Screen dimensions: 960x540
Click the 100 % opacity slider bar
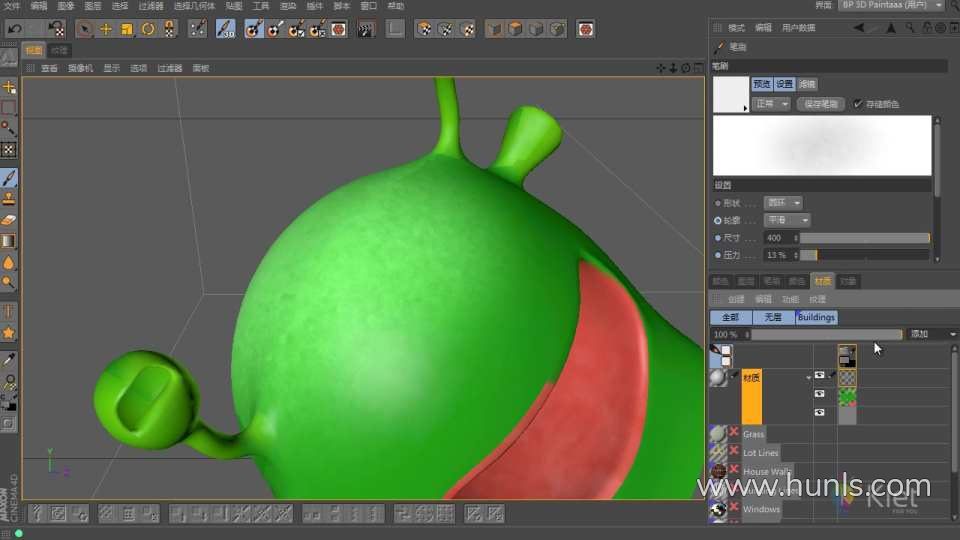coord(827,334)
